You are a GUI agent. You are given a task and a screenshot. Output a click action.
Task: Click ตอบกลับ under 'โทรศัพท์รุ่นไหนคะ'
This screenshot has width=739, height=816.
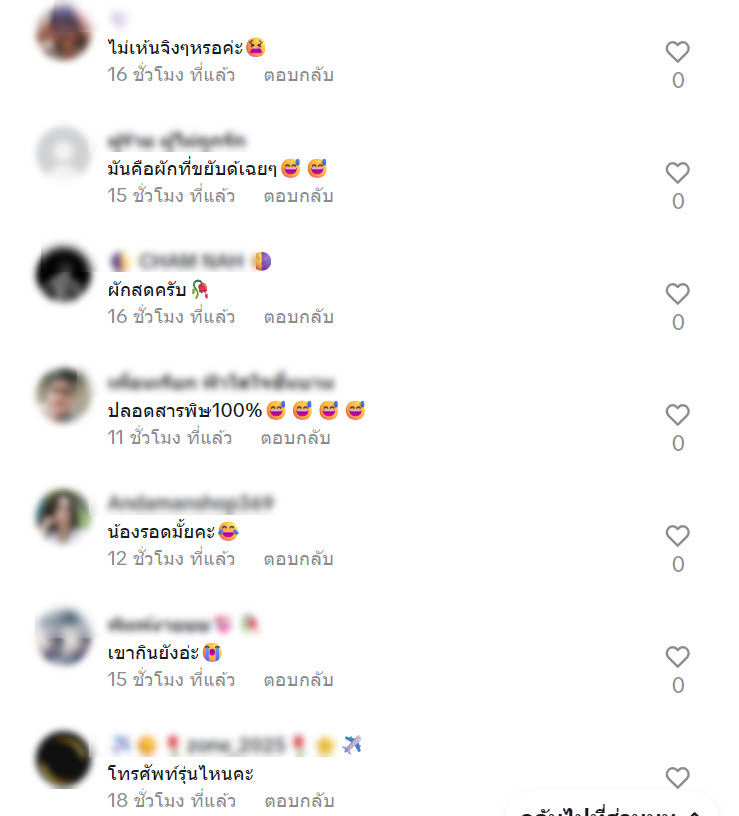(x=299, y=801)
